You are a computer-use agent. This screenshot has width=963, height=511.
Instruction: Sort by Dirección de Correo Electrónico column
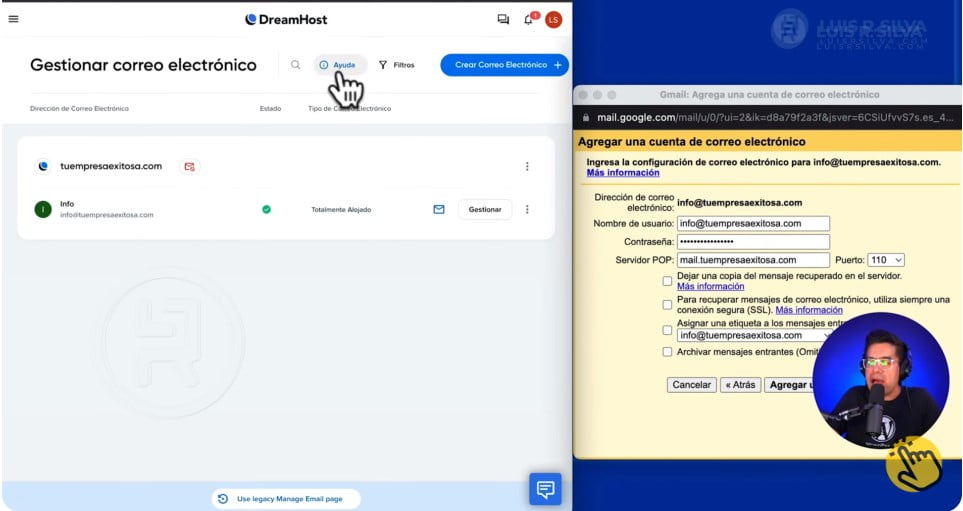click(79, 109)
